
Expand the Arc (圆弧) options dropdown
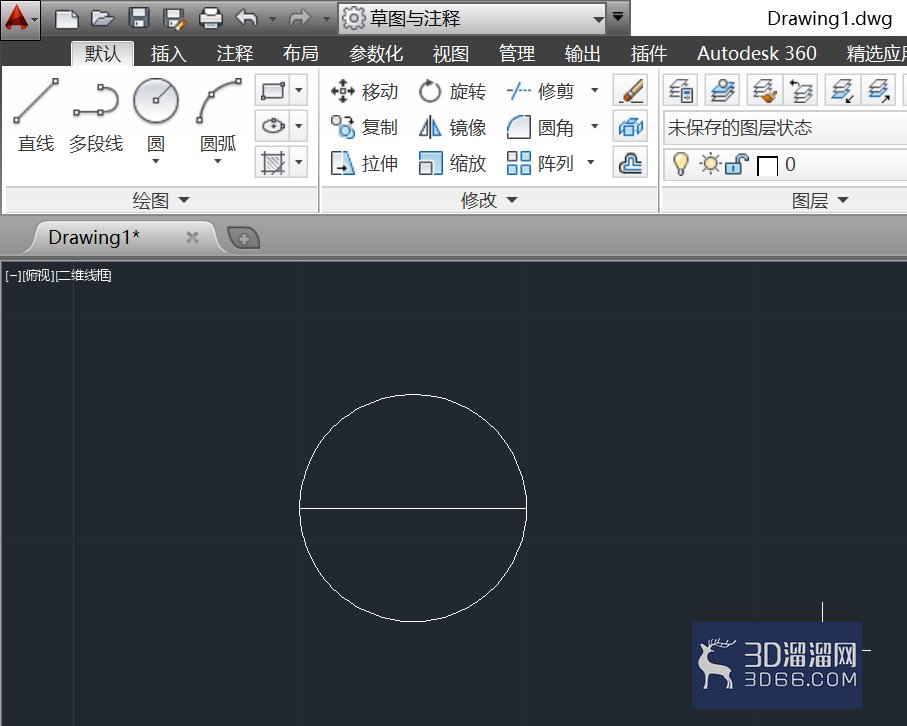pyautogui.click(x=217, y=161)
